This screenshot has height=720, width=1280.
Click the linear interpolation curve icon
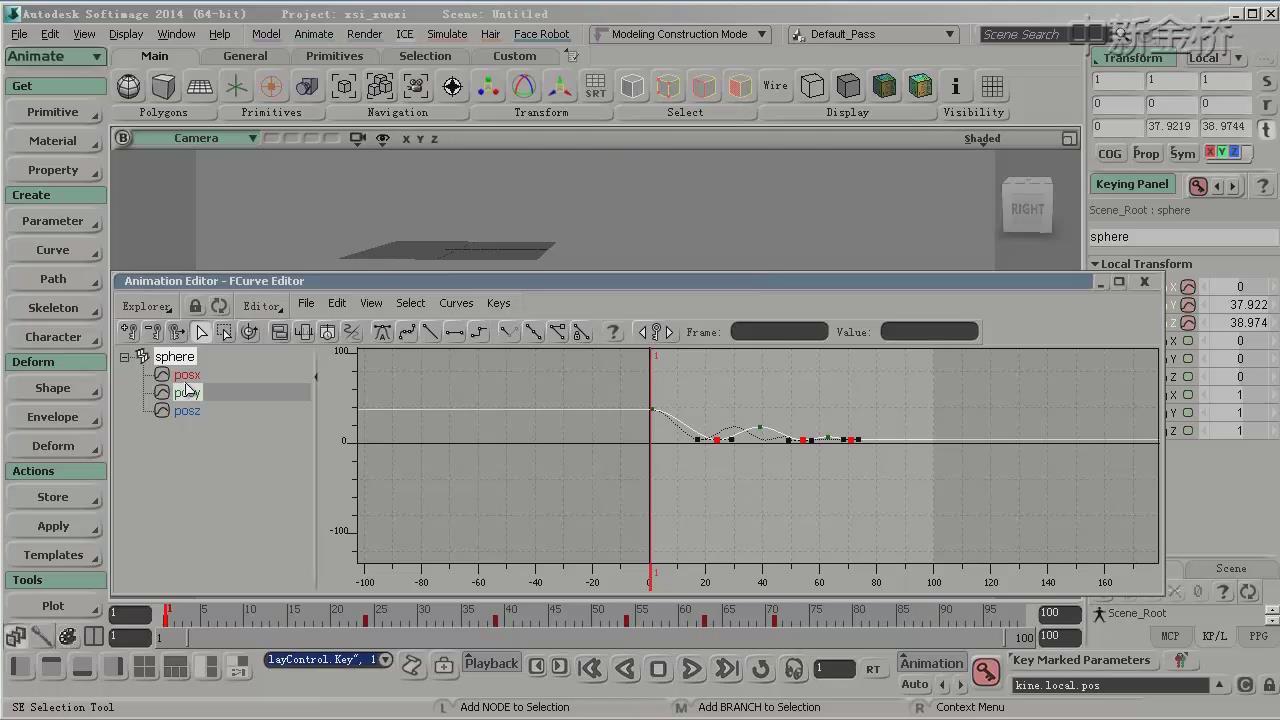coord(431,332)
